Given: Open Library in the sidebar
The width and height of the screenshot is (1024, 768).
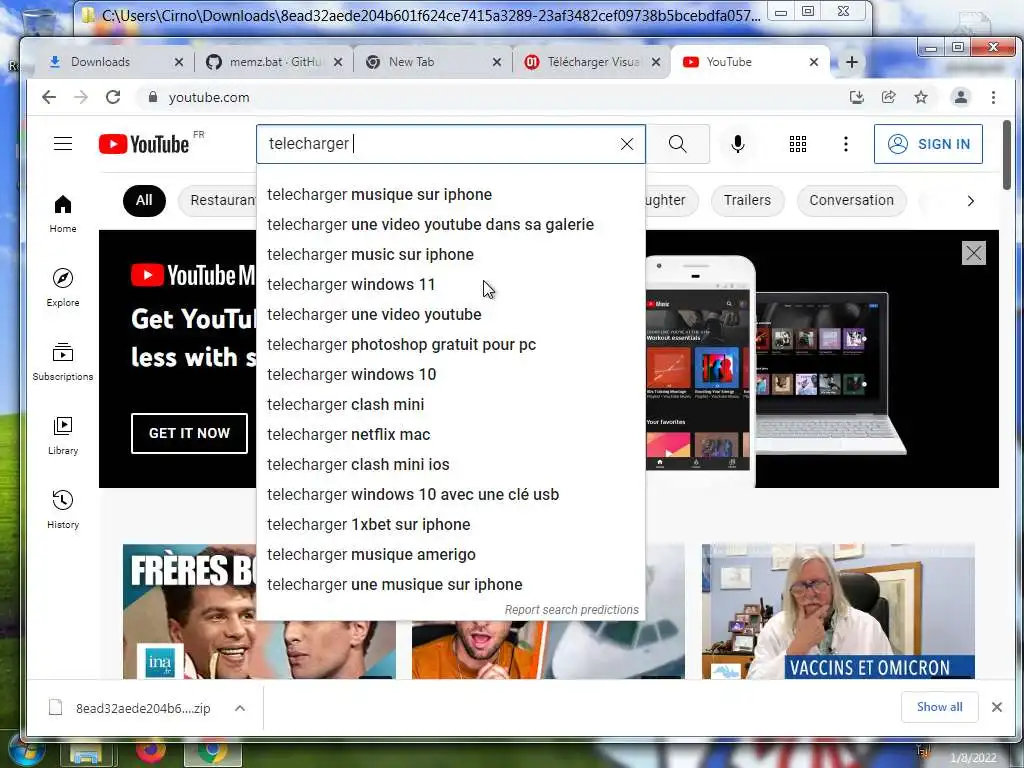Looking at the screenshot, I should [x=63, y=436].
